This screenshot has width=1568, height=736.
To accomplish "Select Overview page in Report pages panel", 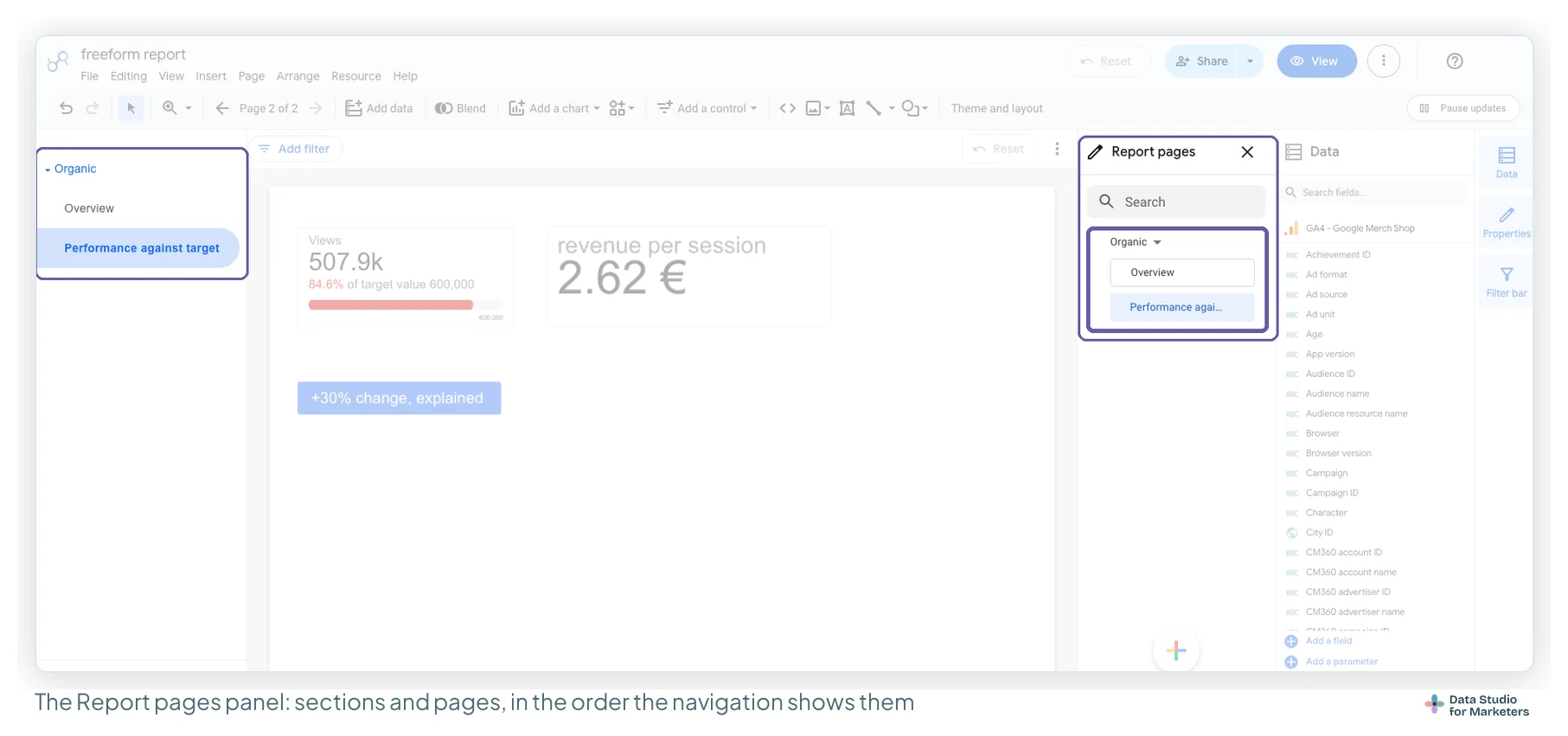I will (x=1182, y=272).
